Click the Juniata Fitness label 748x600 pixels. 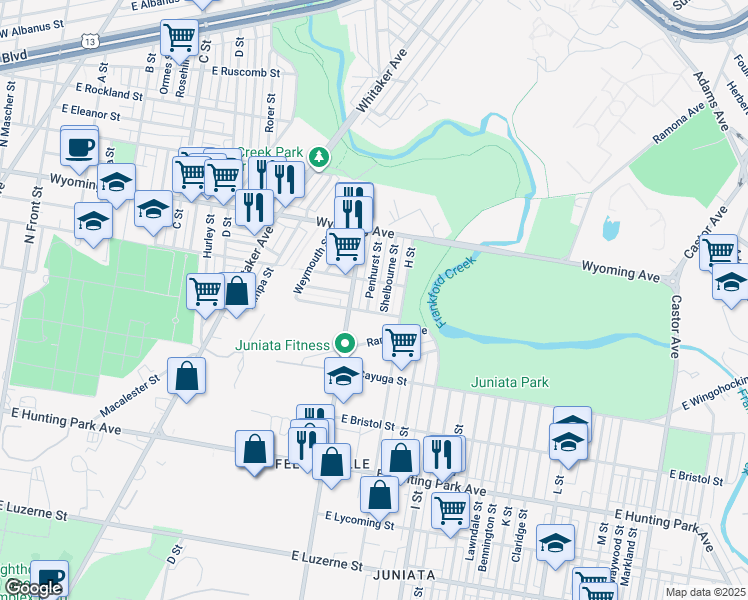click(x=282, y=345)
